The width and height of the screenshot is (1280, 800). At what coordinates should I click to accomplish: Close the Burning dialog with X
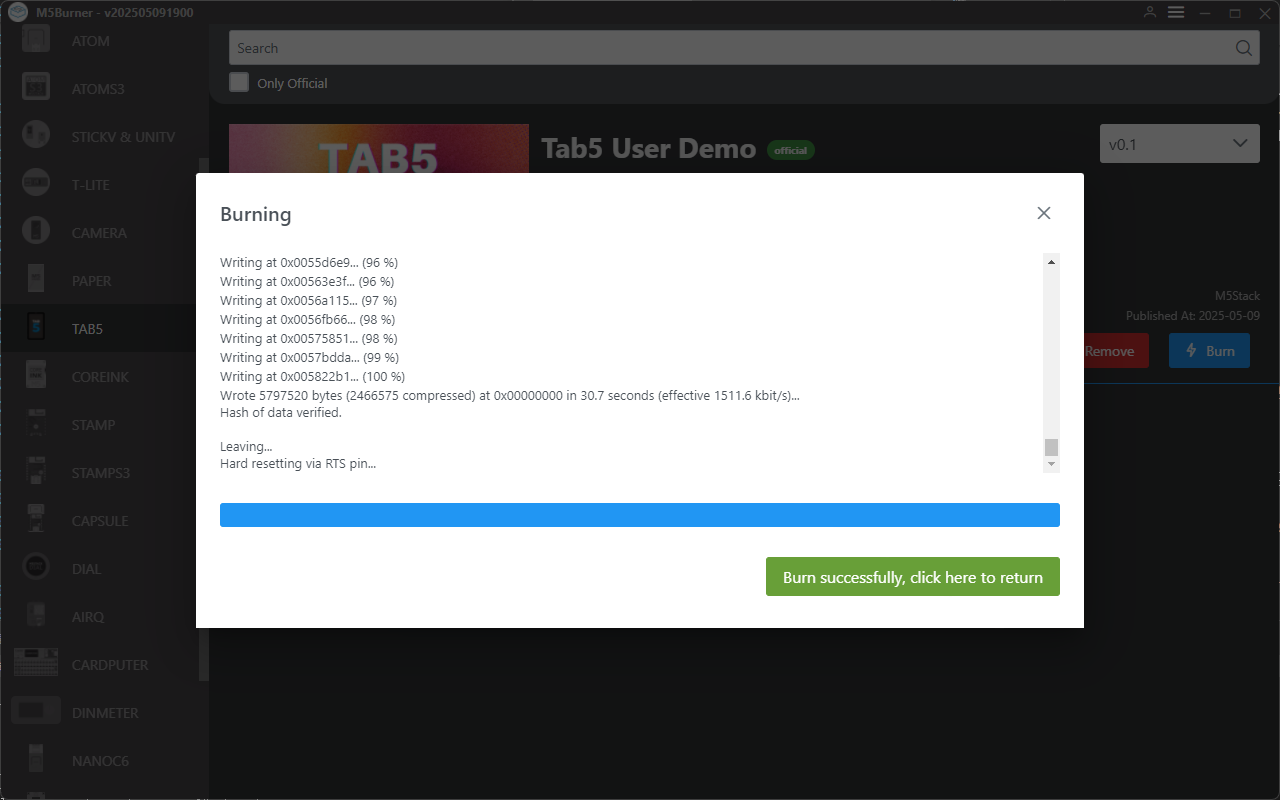click(x=1044, y=213)
